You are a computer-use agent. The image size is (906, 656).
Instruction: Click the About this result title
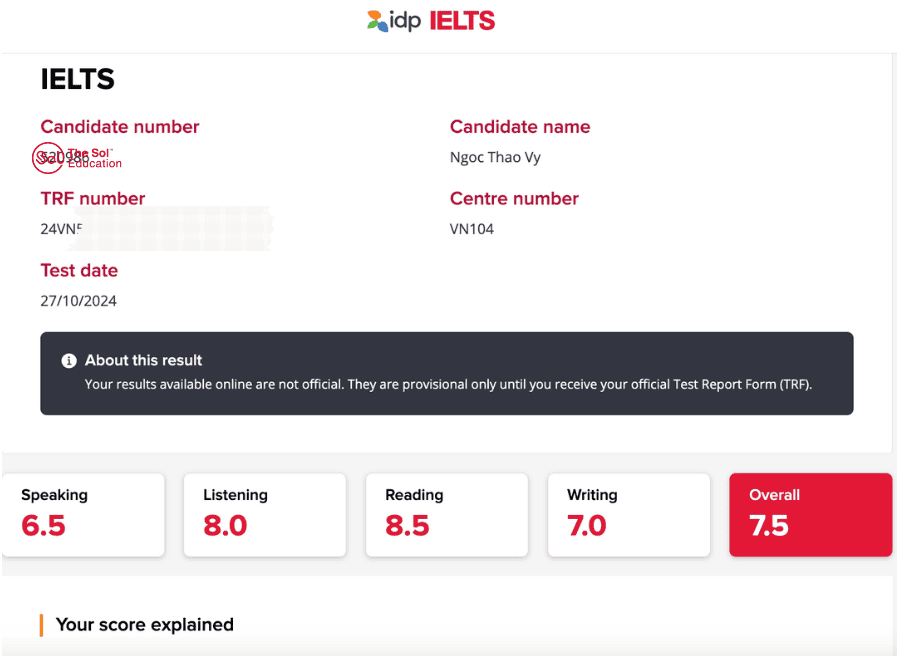click(x=143, y=360)
